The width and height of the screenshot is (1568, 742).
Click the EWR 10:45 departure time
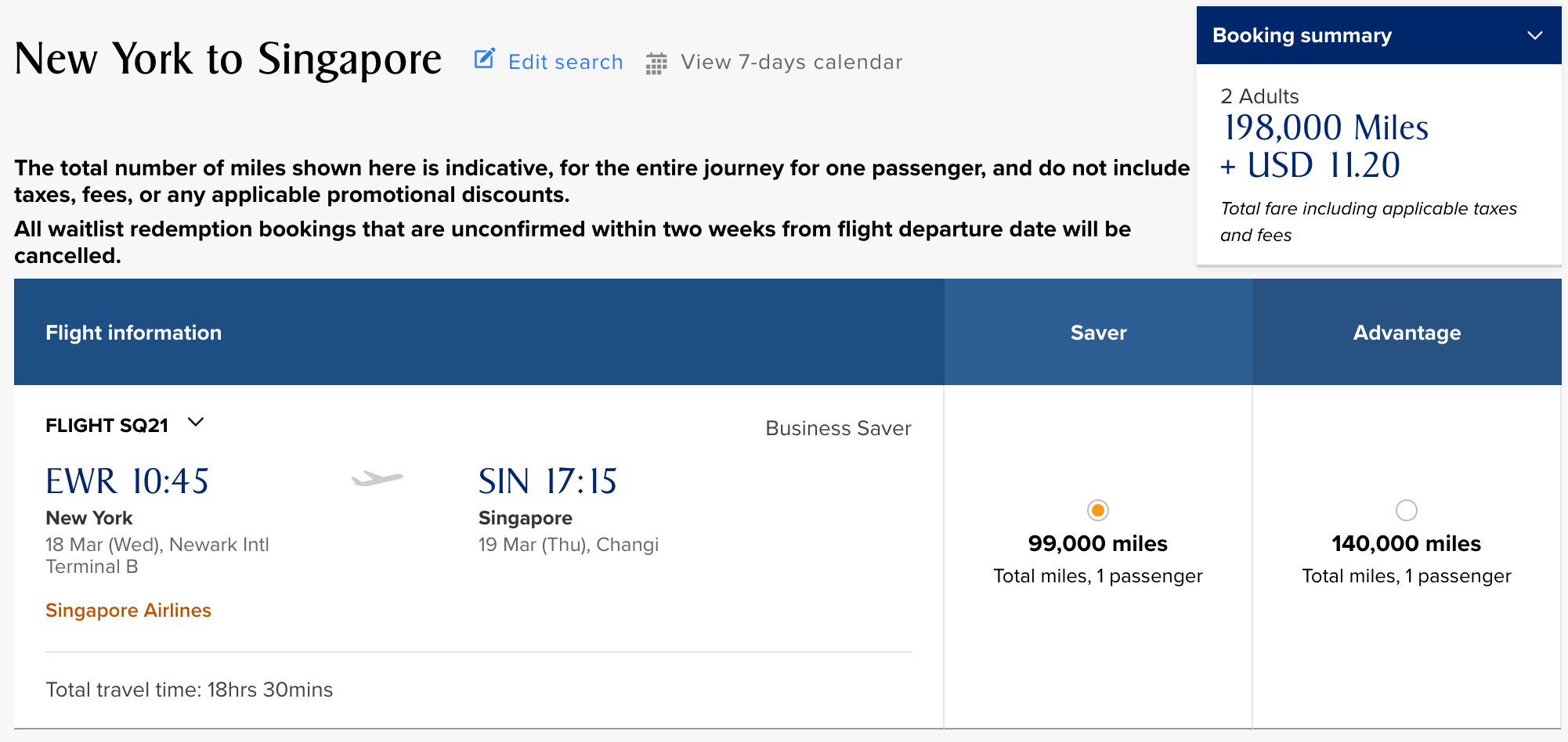click(128, 481)
